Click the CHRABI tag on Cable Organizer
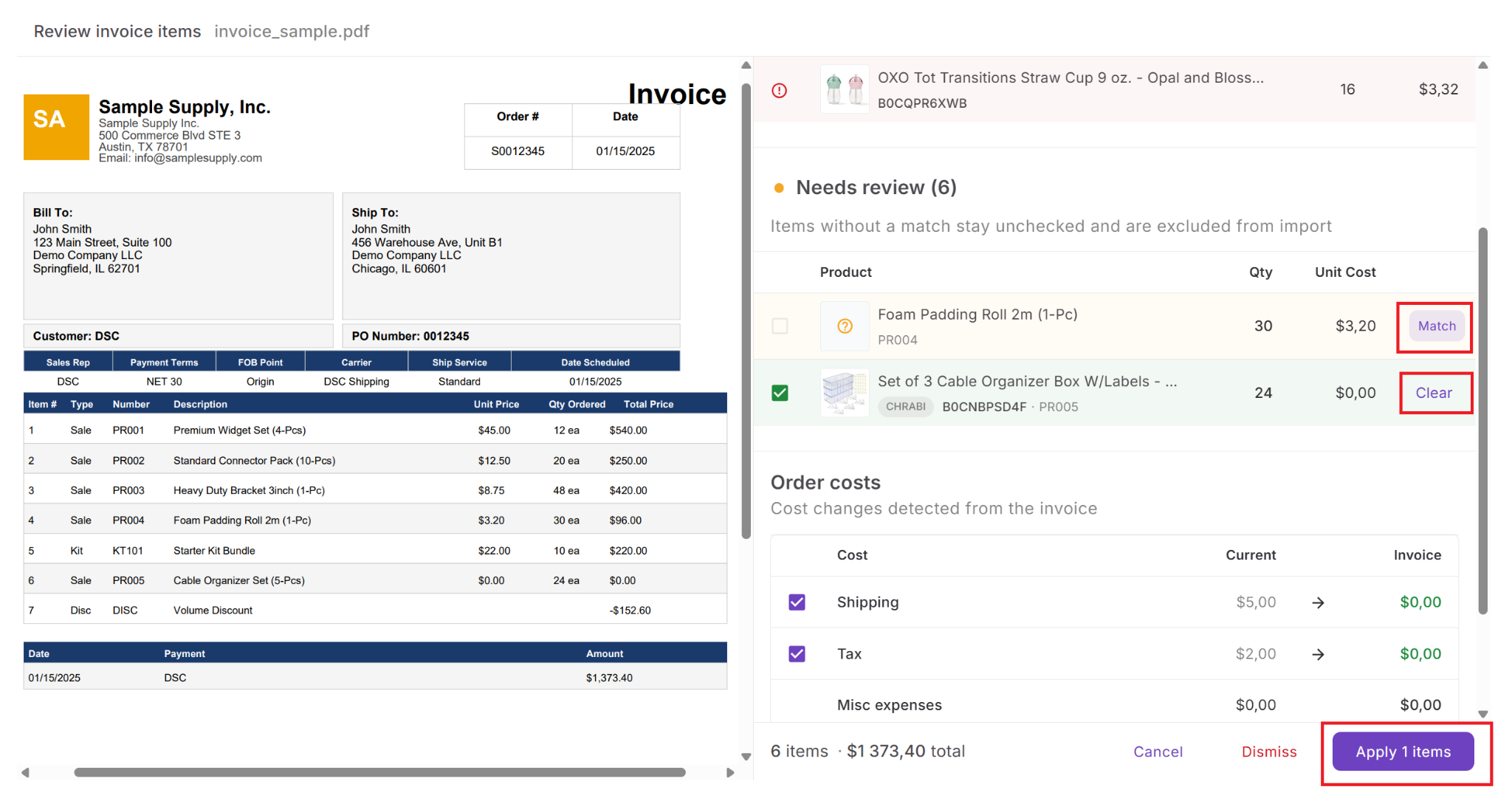1512x801 pixels. click(905, 407)
